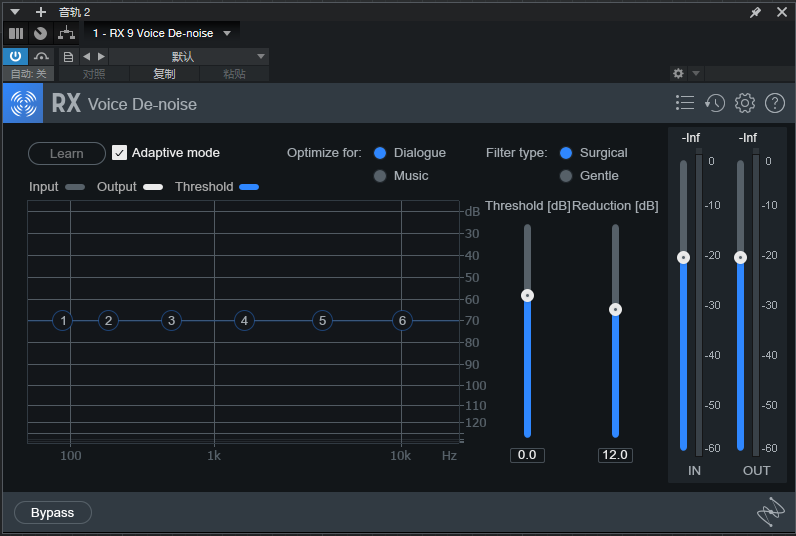Screen dimensions: 796x536
Task: Open the plugin selector dropdown
Action: 227,33
